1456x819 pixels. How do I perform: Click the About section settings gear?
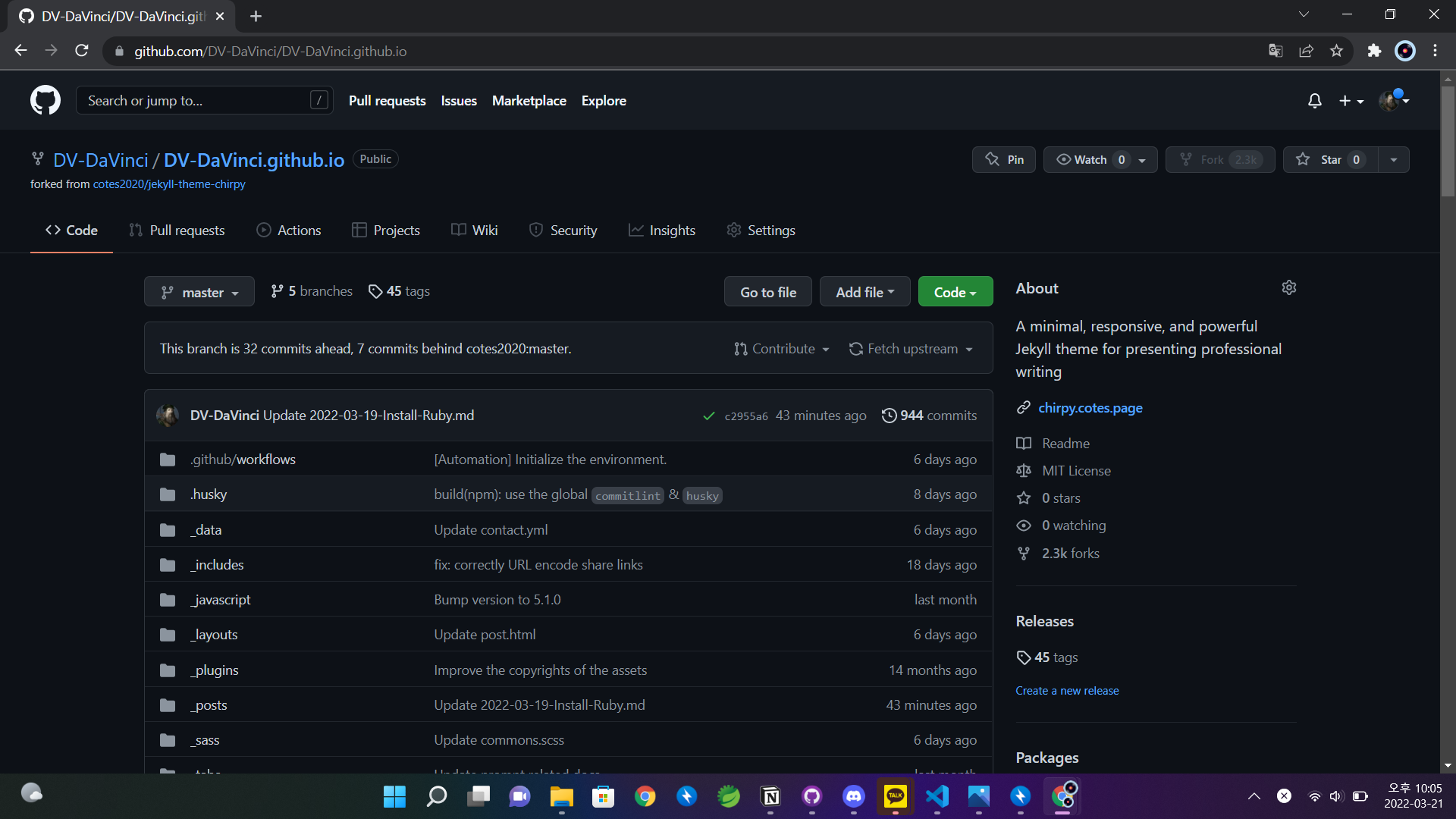coord(1288,287)
